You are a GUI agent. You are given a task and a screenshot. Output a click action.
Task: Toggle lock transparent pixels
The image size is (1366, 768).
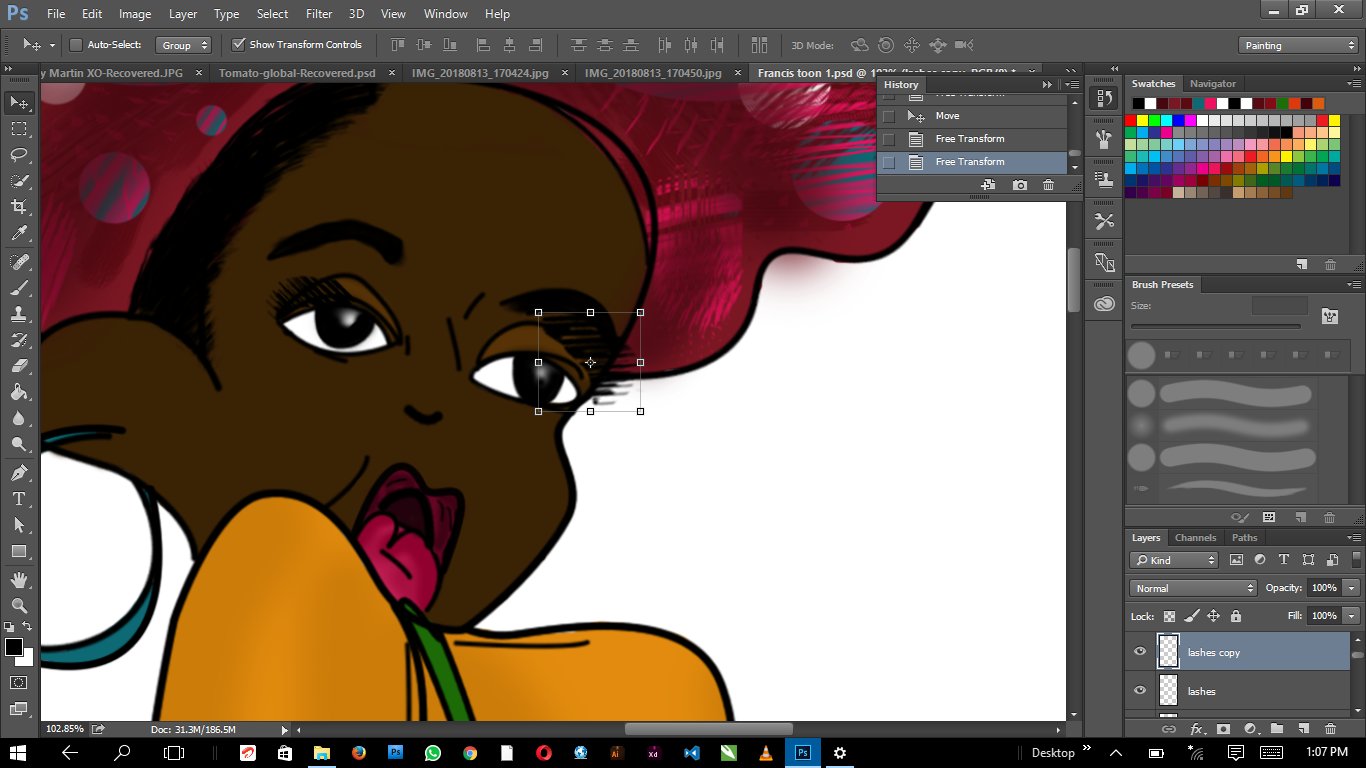click(x=1169, y=616)
